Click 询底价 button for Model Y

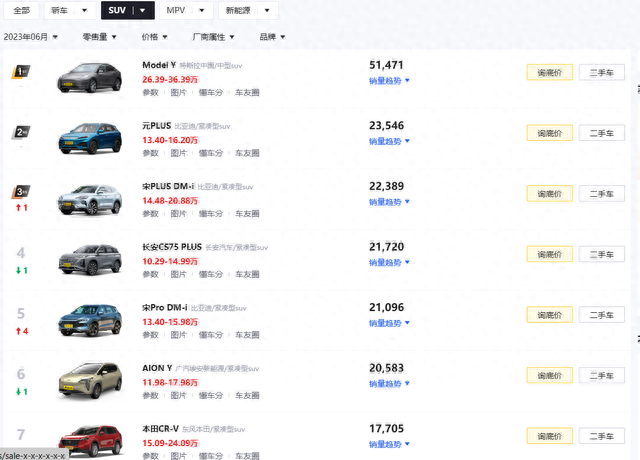click(549, 73)
